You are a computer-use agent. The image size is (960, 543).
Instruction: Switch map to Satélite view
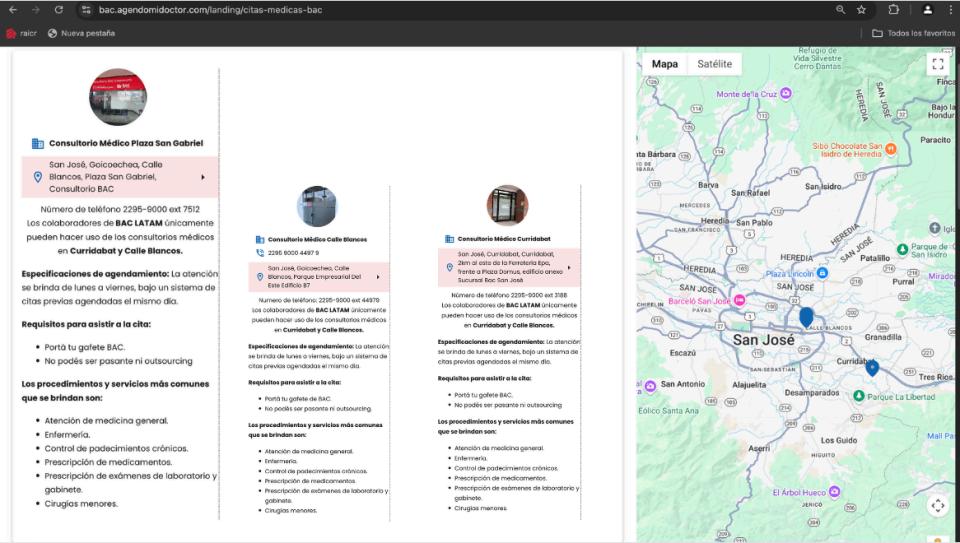714,64
